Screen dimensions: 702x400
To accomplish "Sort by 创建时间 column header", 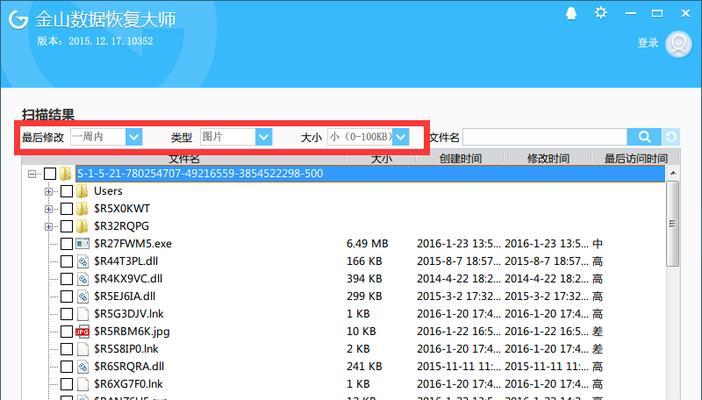I will tap(460, 158).
